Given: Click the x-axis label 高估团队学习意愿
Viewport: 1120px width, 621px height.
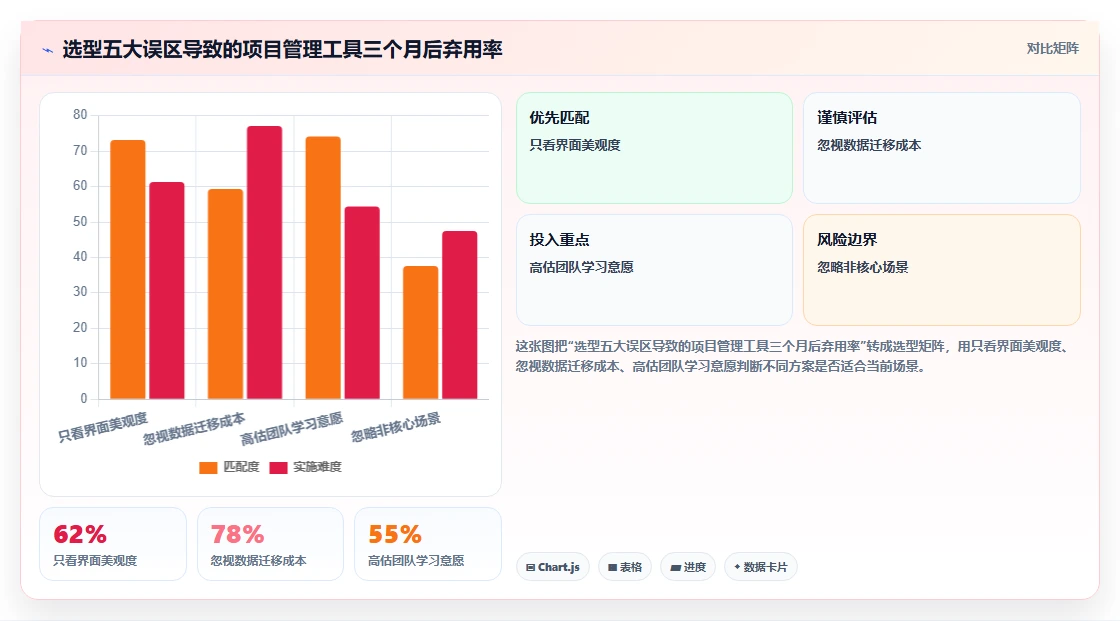Looking at the screenshot, I should [x=291, y=429].
